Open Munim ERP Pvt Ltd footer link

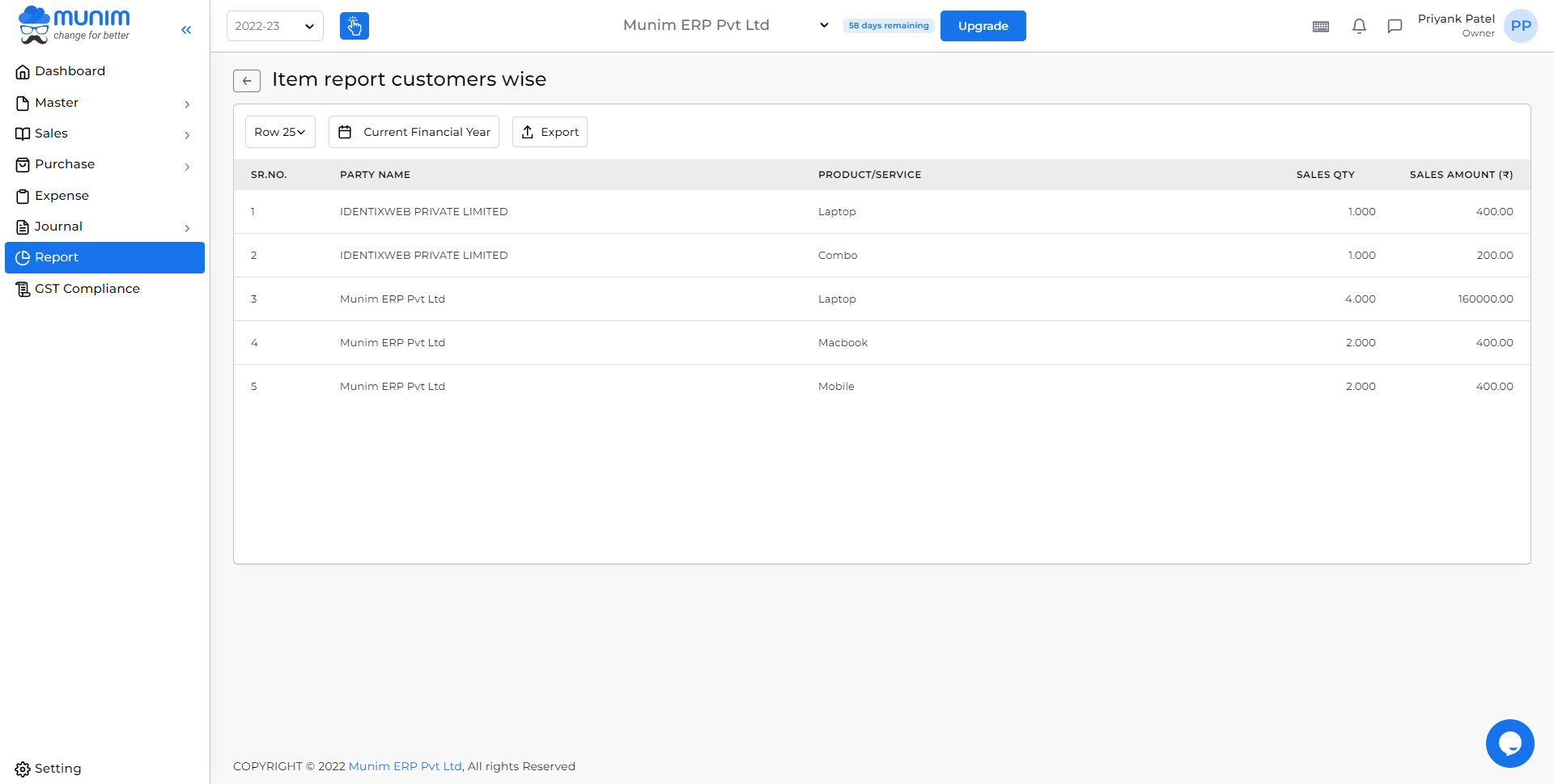pos(405,766)
